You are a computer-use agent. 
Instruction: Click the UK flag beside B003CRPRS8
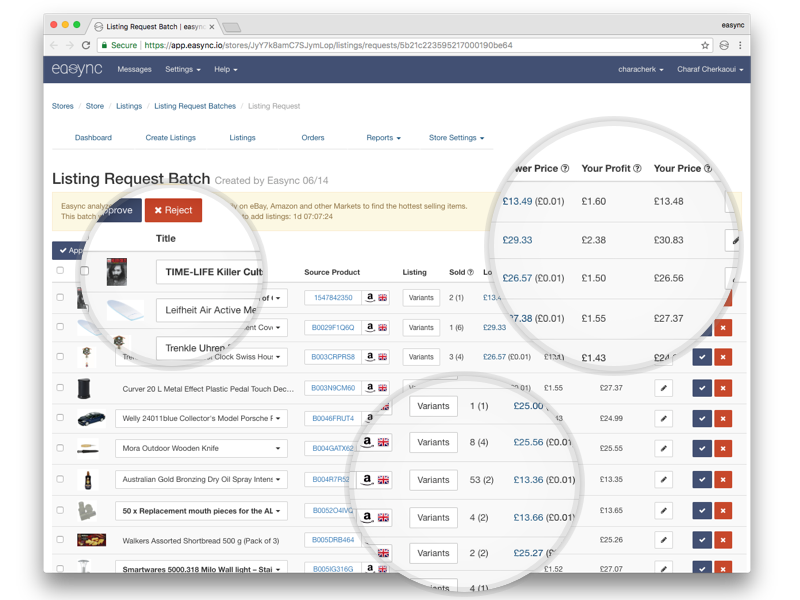pyautogui.click(x=382, y=357)
